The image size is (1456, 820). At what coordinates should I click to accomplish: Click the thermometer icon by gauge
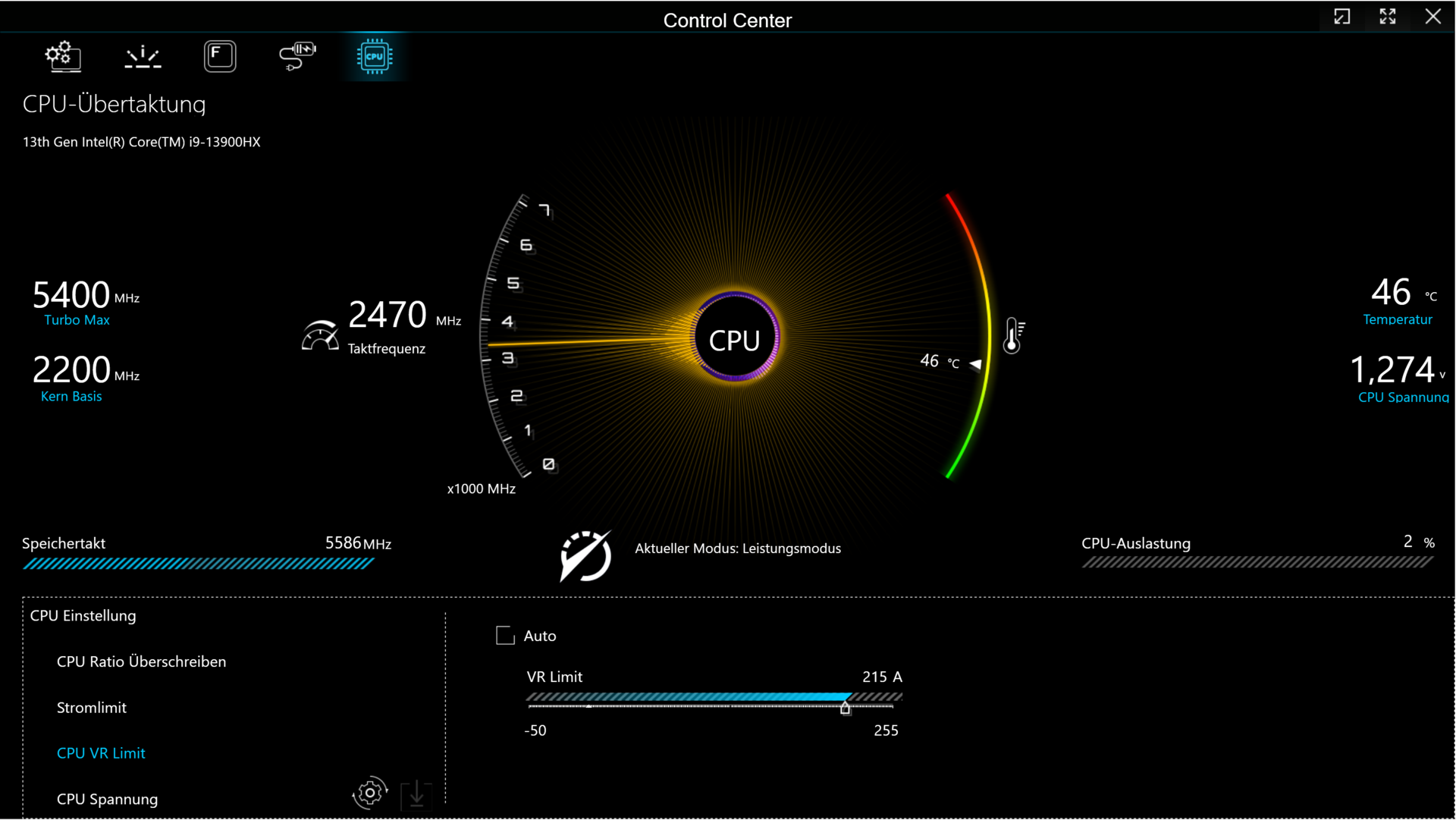tap(1014, 336)
